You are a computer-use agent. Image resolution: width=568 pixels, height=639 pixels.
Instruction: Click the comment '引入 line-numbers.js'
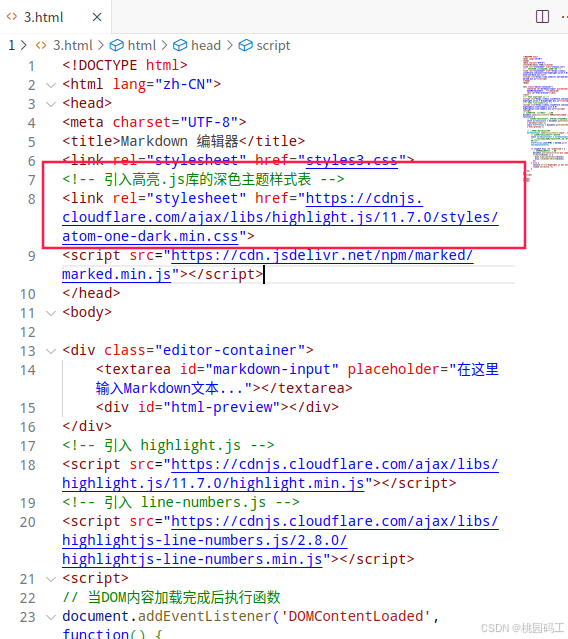[185, 502]
